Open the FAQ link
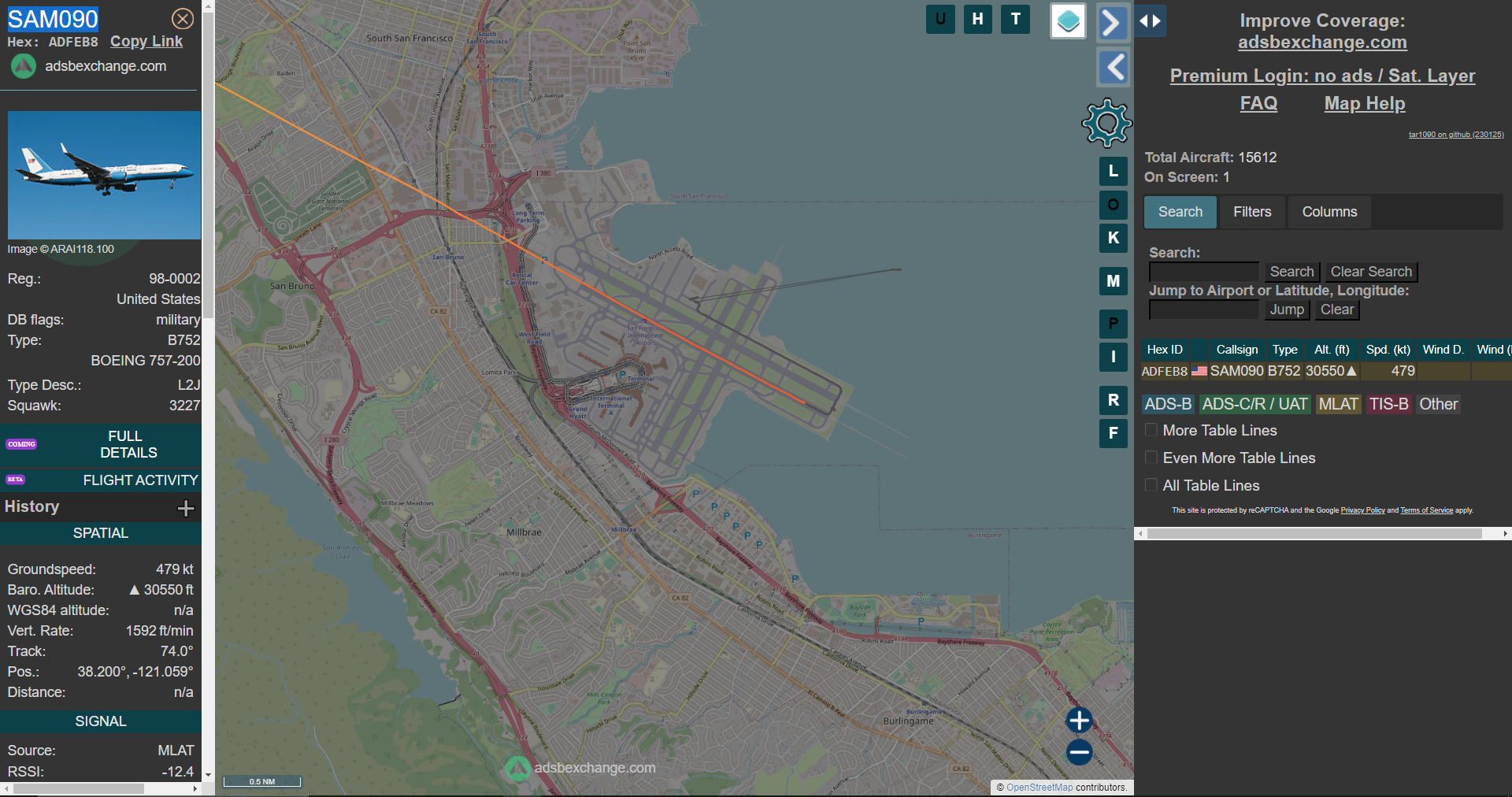 [1258, 103]
